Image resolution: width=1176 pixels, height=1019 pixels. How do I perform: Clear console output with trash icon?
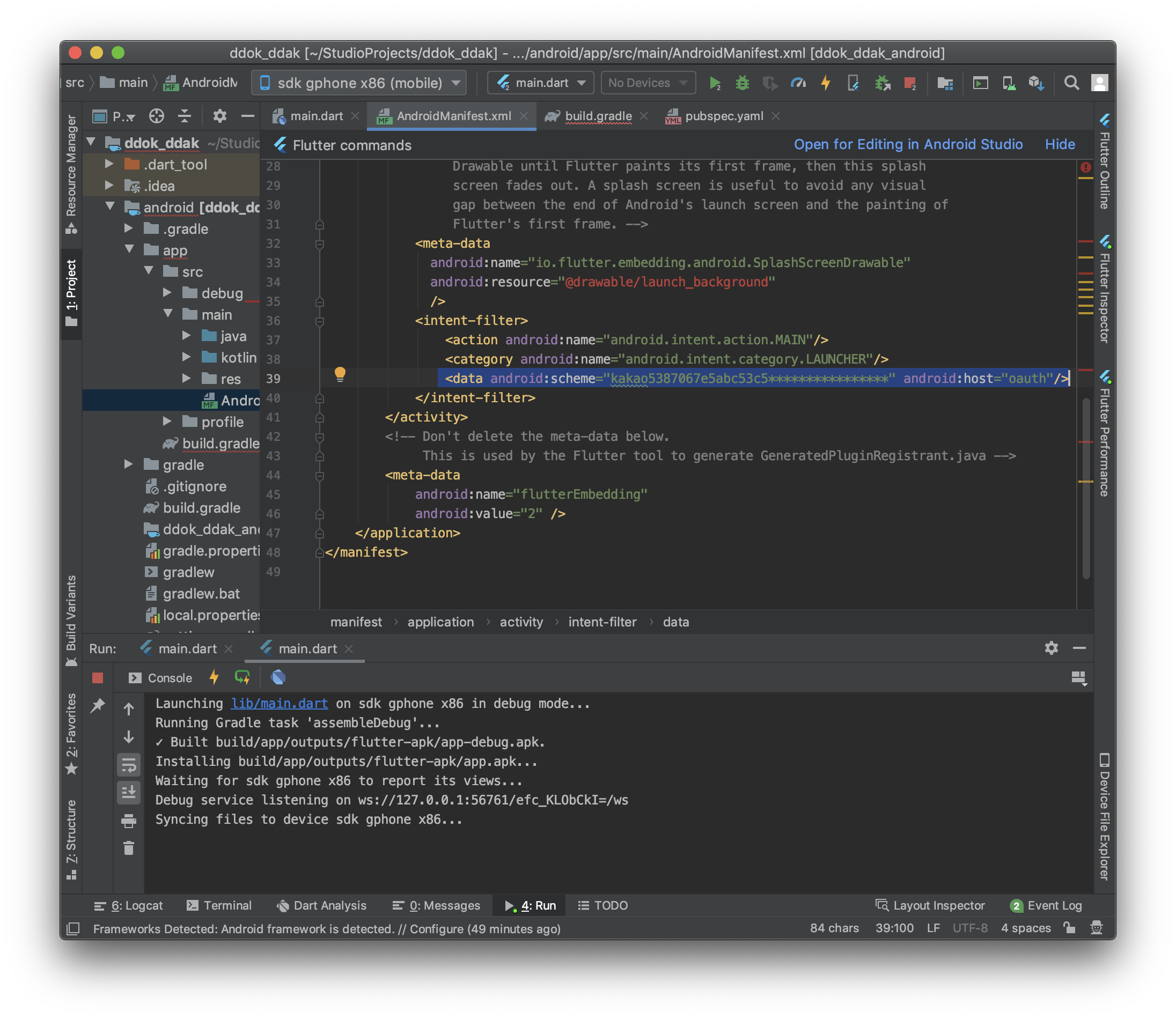coord(129,848)
